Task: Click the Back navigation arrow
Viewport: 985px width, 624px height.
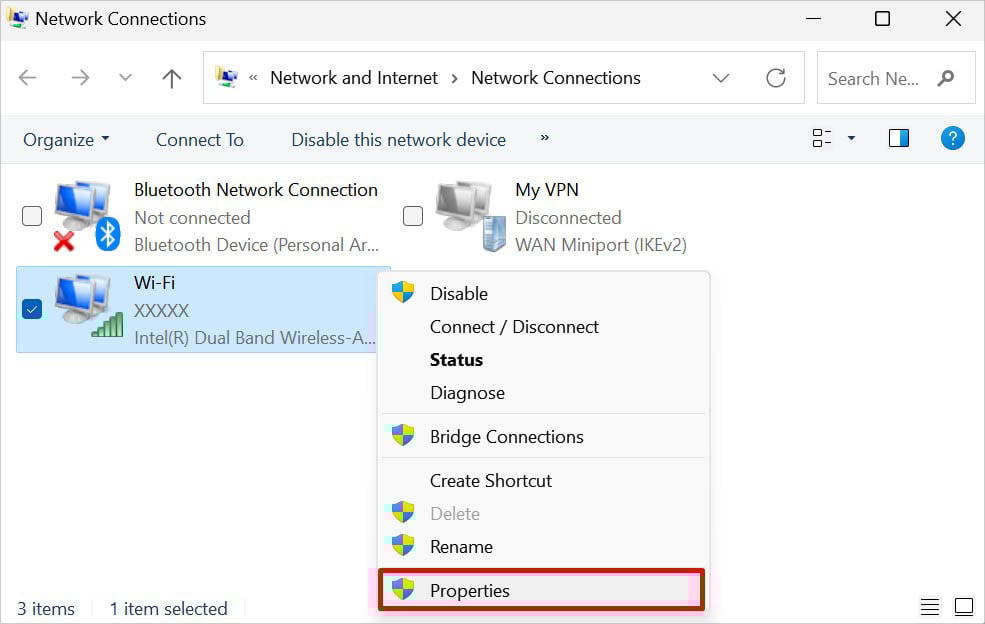Action: tap(28, 78)
